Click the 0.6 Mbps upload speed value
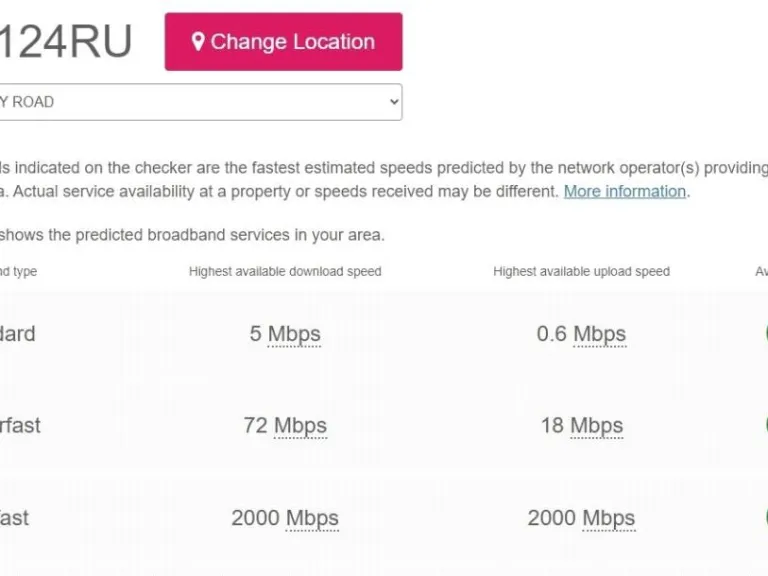 (x=581, y=334)
